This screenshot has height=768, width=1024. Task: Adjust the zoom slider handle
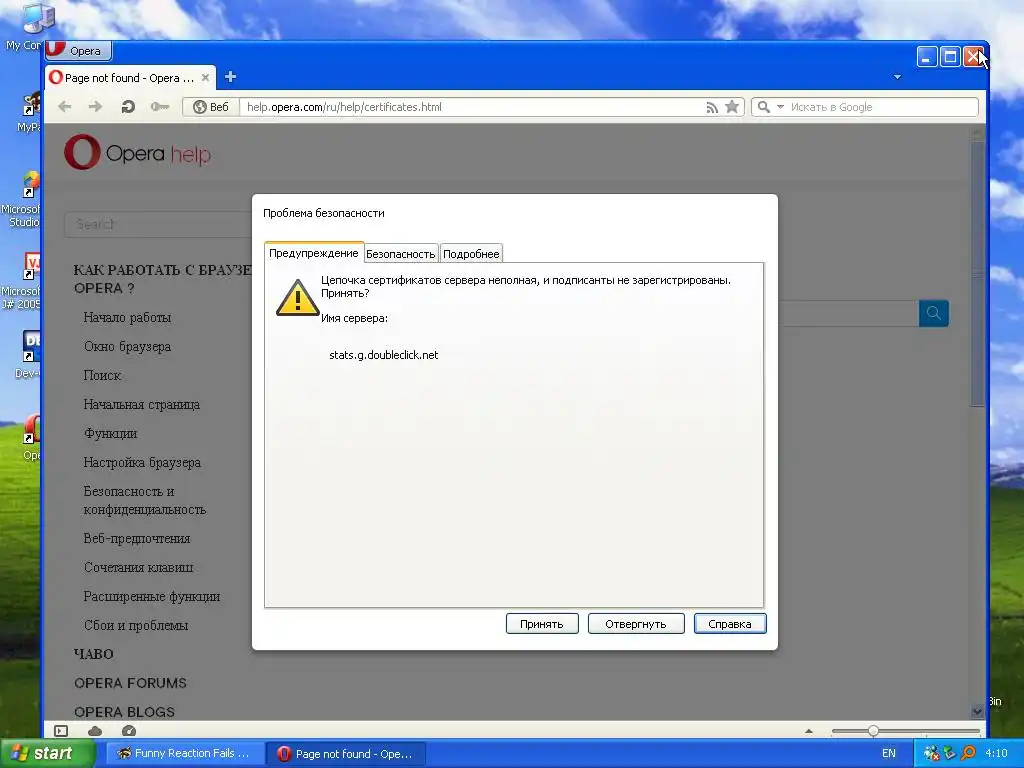873,731
